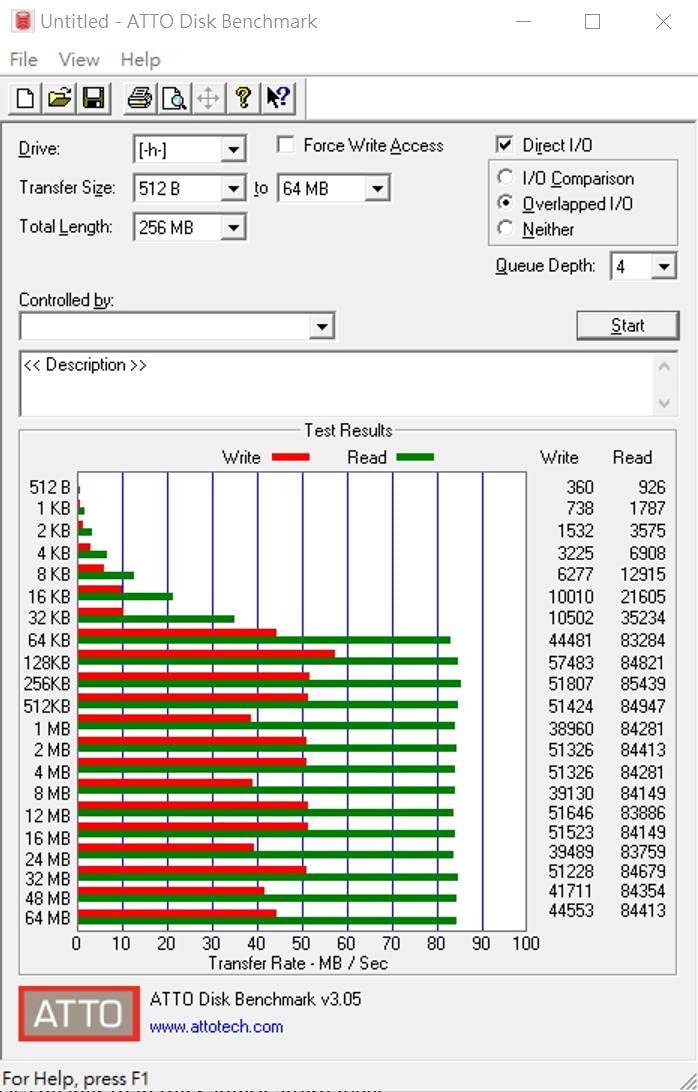Save results with the floppy disk icon
Viewport: 698px width, 1092px height.
(93, 98)
